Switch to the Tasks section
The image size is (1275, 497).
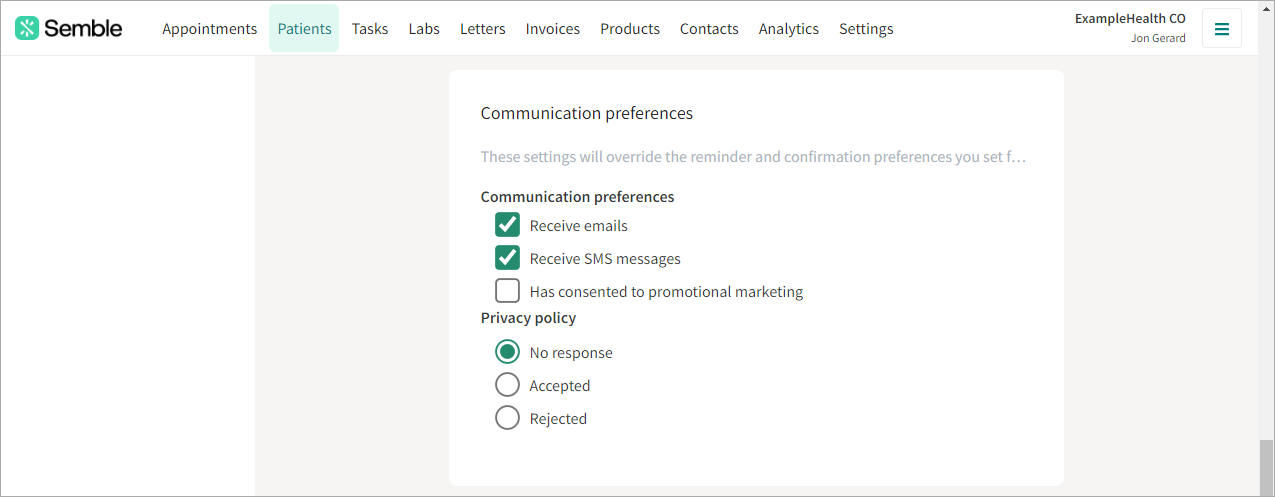[370, 28]
